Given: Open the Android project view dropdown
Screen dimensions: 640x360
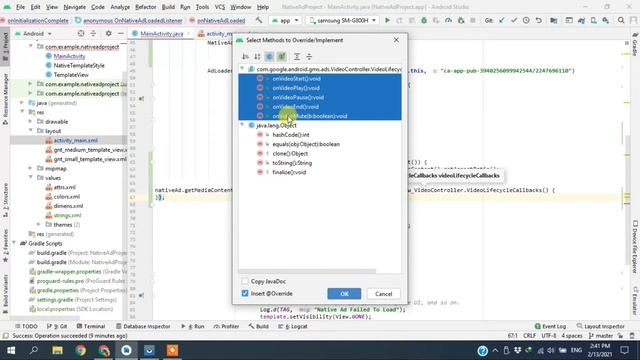Looking at the screenshot, I should coord(33,33).
